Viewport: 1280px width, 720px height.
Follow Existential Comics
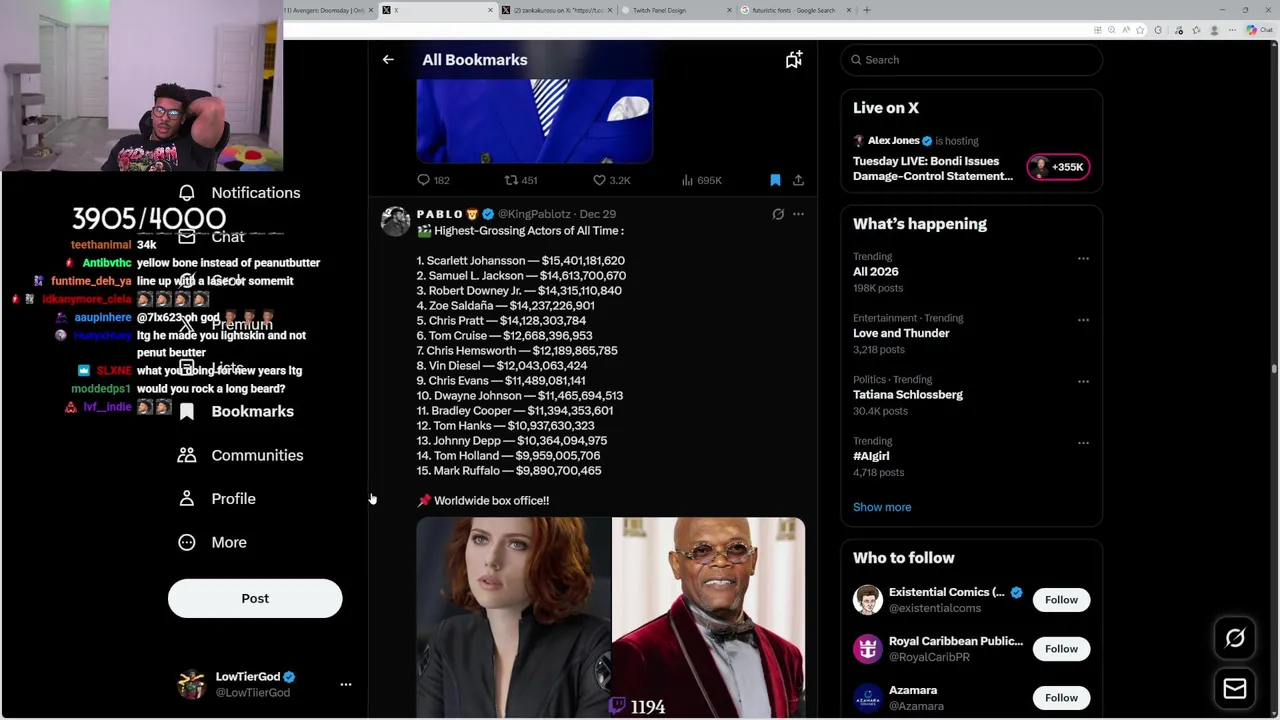(x=1061, y=600)
